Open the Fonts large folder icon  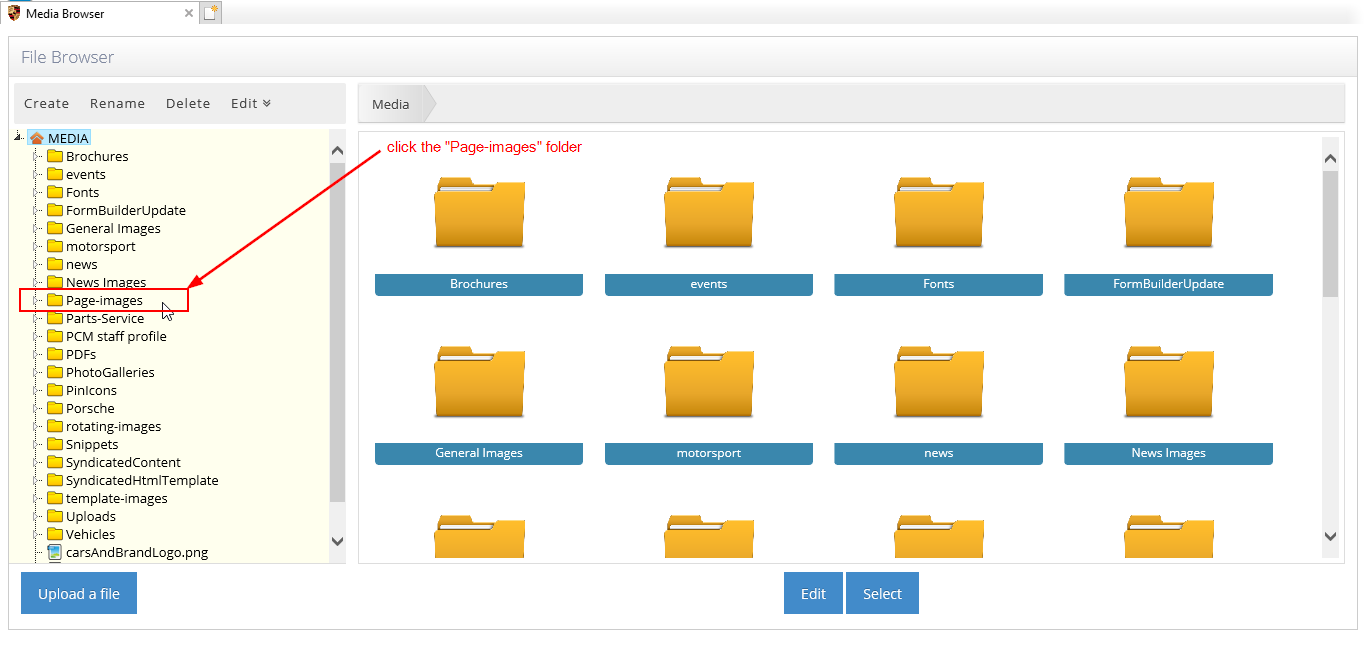coord(938,214)
